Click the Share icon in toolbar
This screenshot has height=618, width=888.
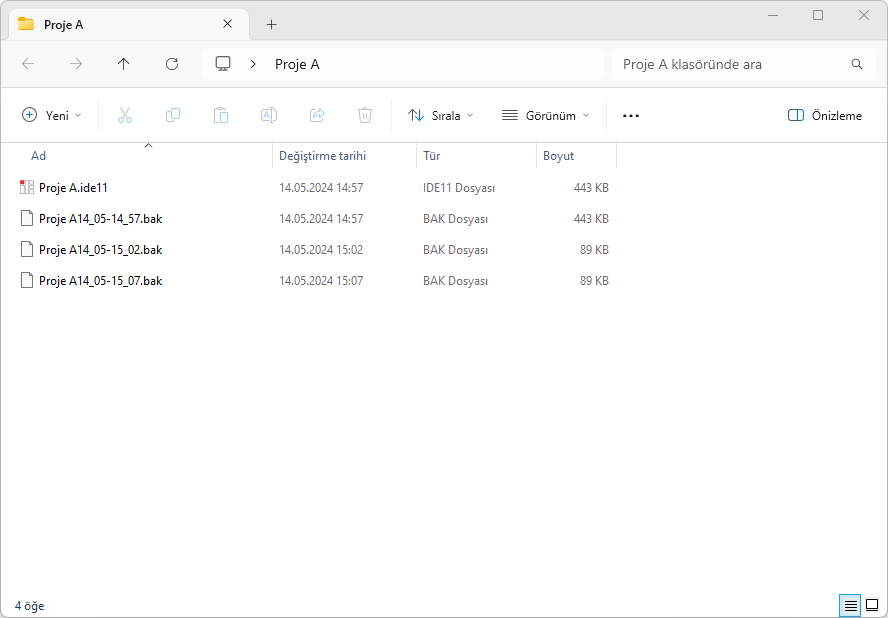click(317, 115)
